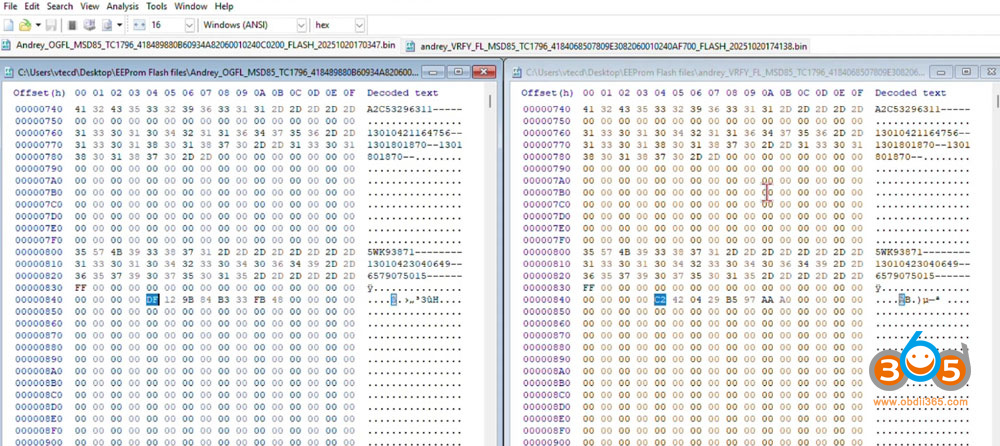Open the Analysis menu

coord(122,6)
